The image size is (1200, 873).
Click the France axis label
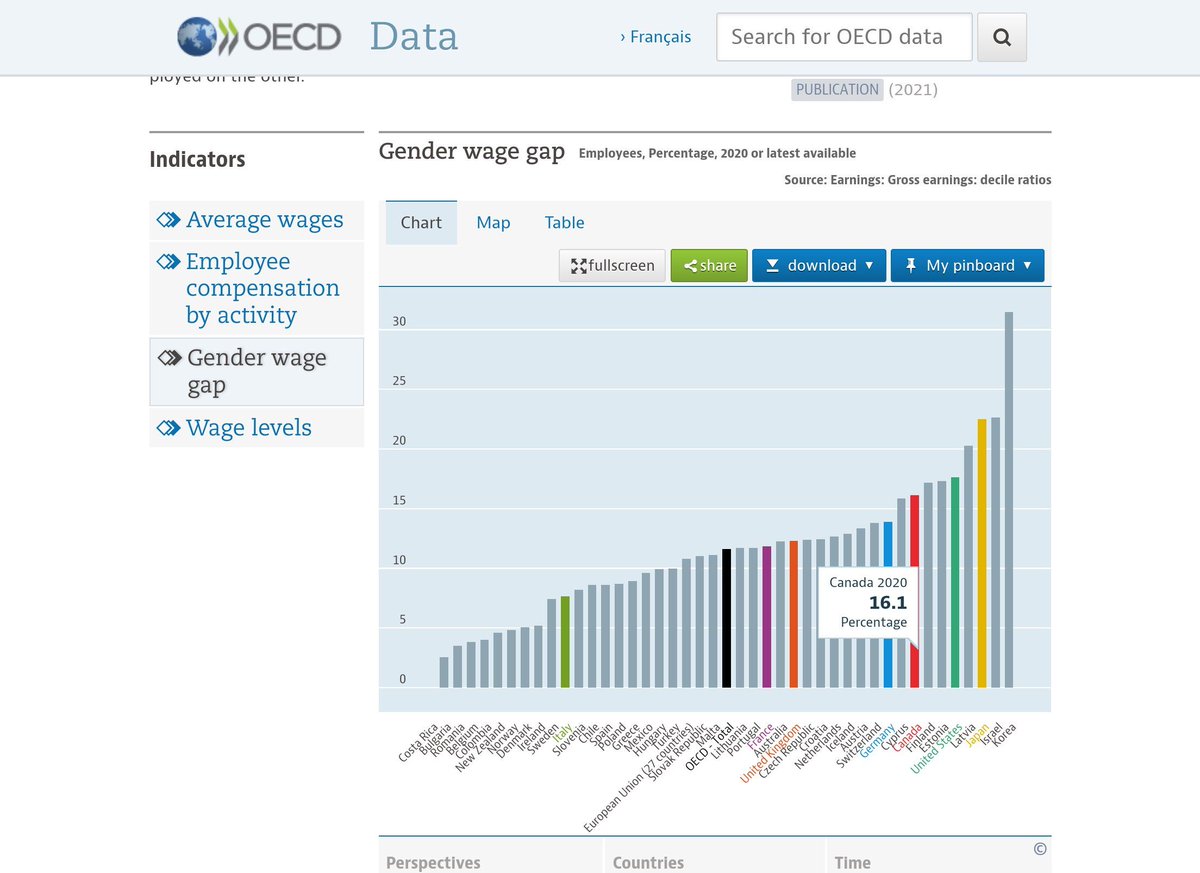click(759, 734)
